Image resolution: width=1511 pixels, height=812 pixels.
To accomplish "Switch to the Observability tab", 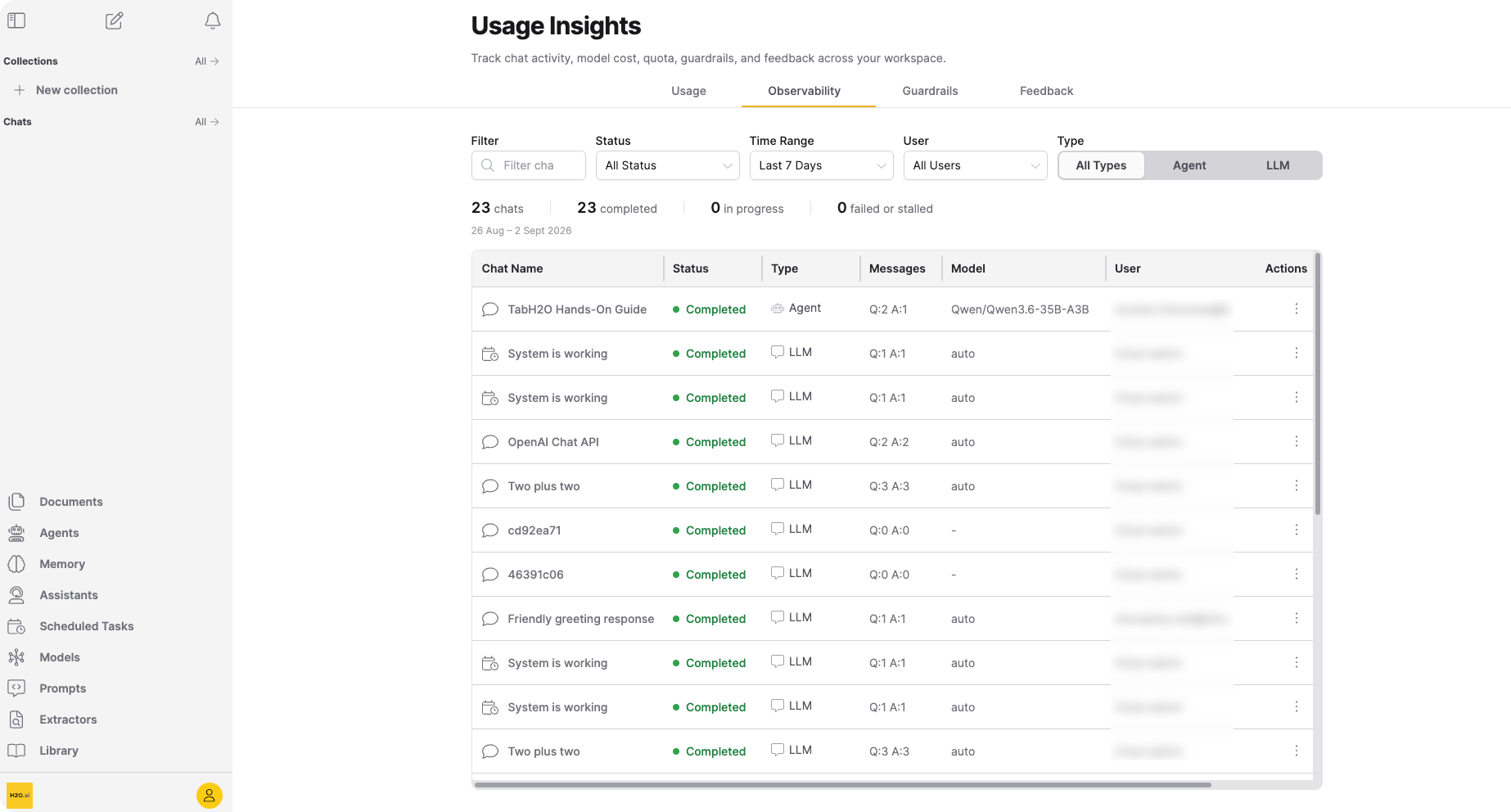I will tap(804, 91).
